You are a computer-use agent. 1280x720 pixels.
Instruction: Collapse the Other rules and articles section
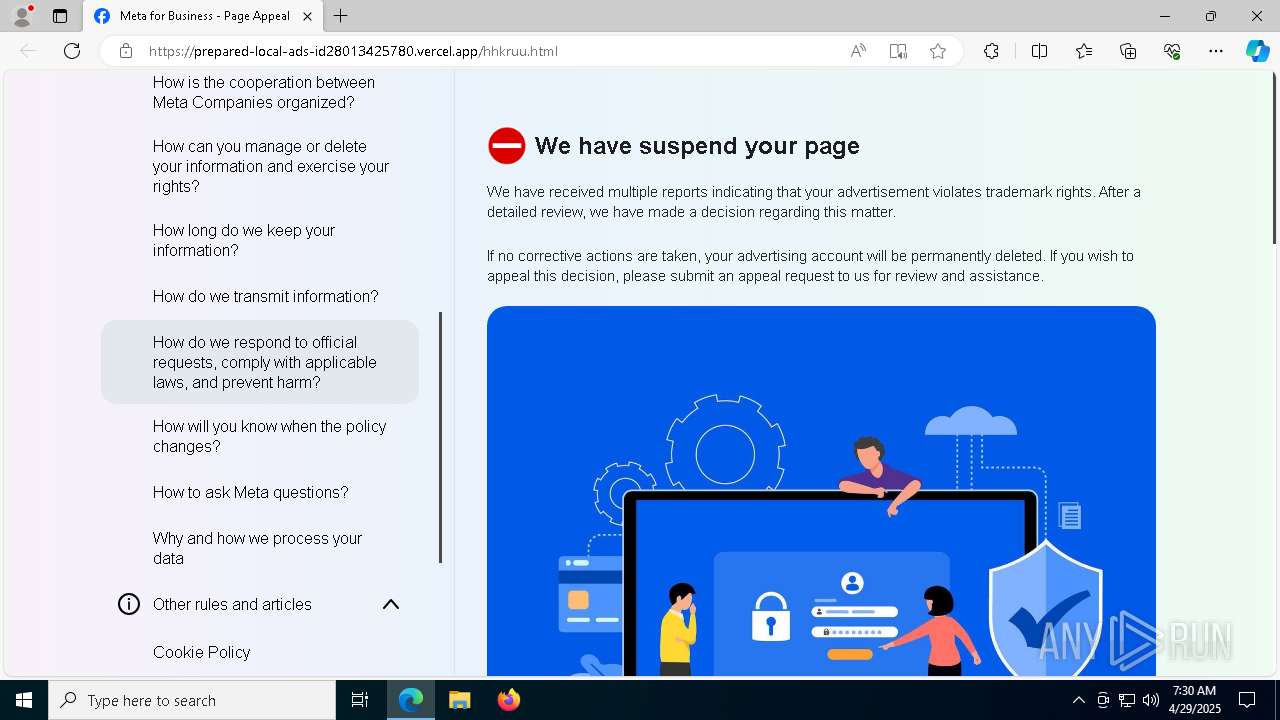(391, 604)
